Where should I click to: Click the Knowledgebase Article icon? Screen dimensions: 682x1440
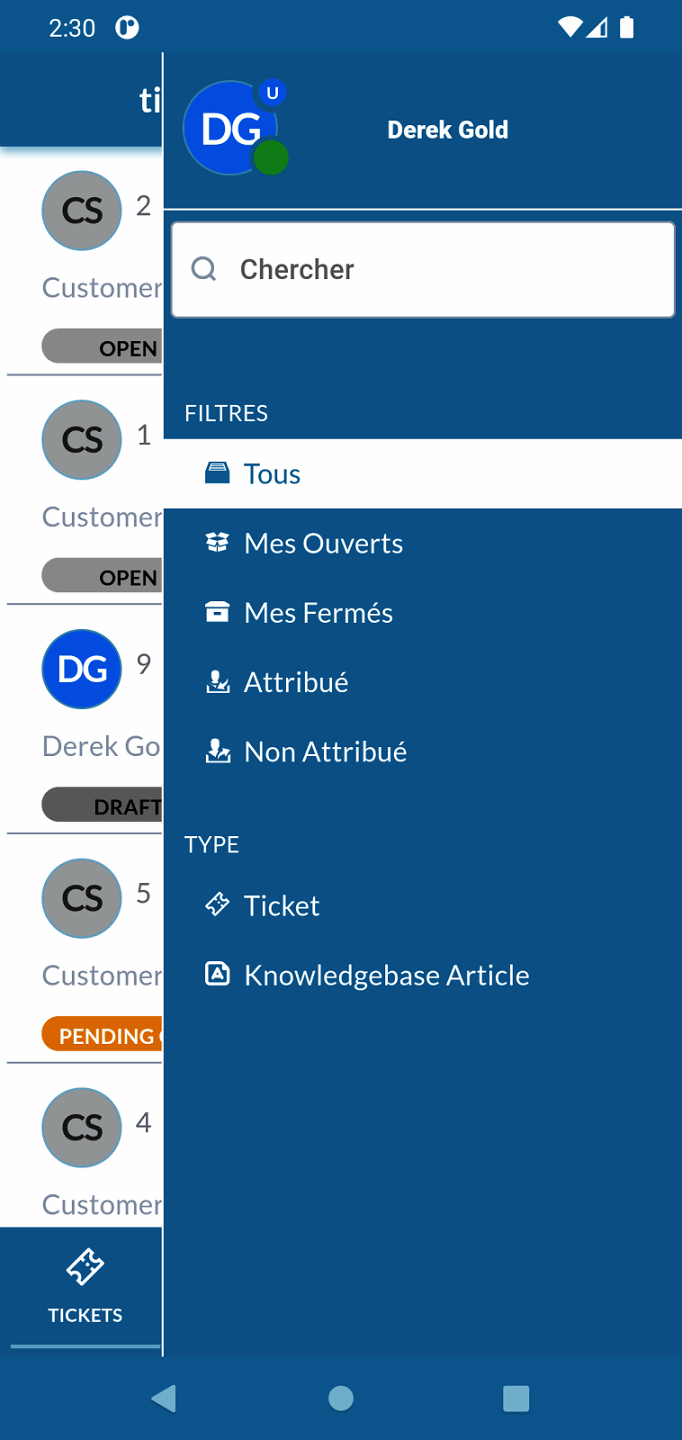[x=217, y=974]
